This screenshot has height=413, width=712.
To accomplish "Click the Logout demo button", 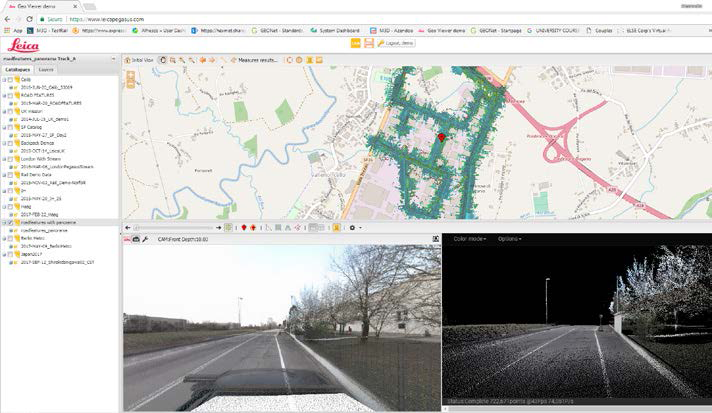I will coord(399,43).
